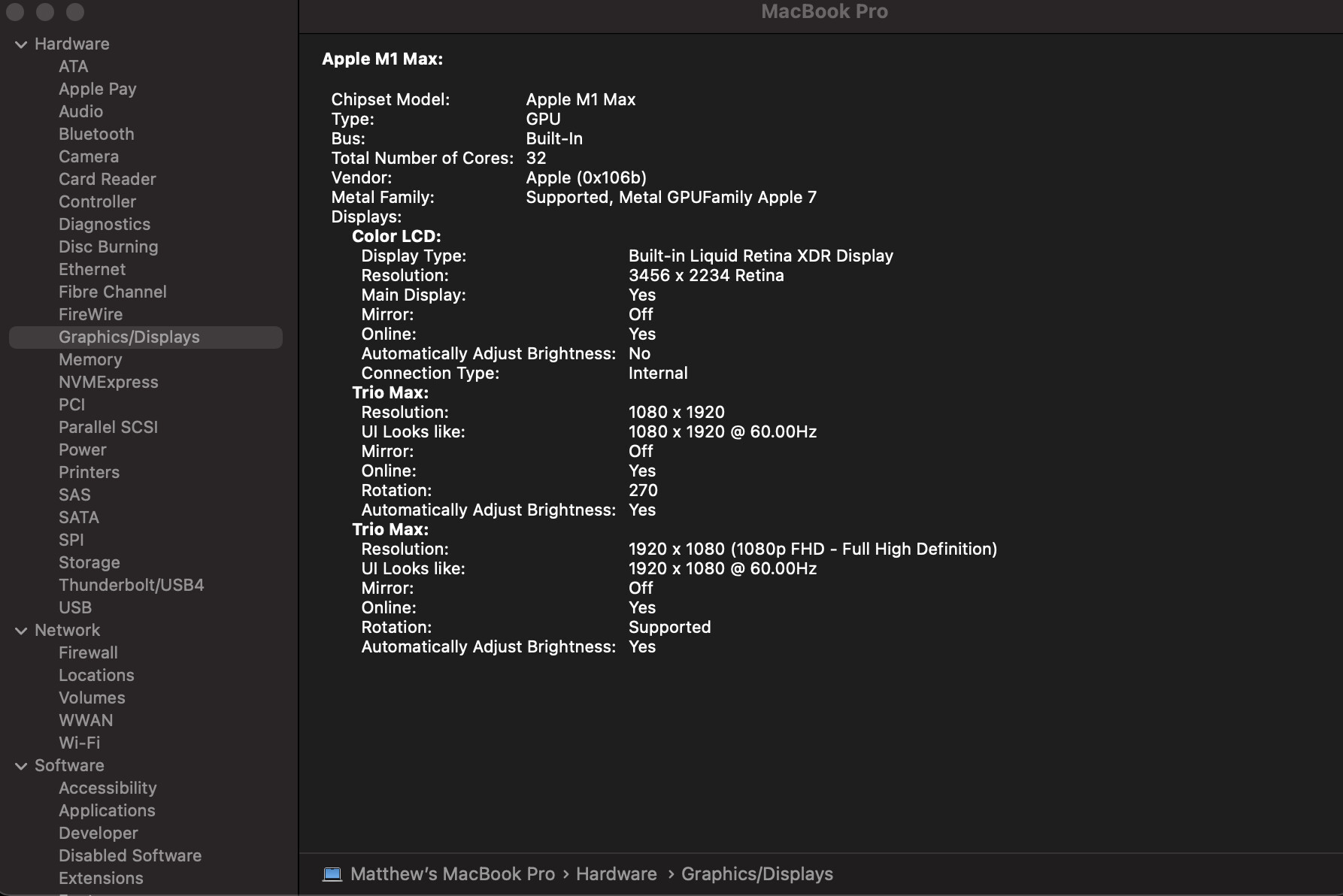Select USB in the sidebar

[75, 608]
